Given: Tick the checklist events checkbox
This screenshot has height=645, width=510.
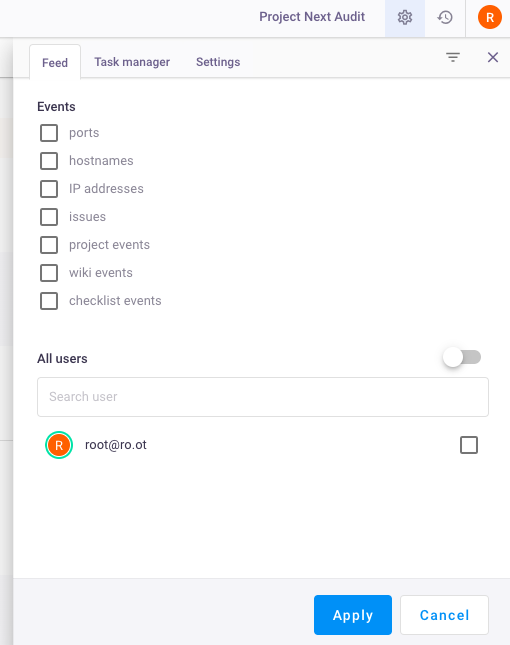Looking at the screenshot, I should pyautogui.click(x=49, y=301).
